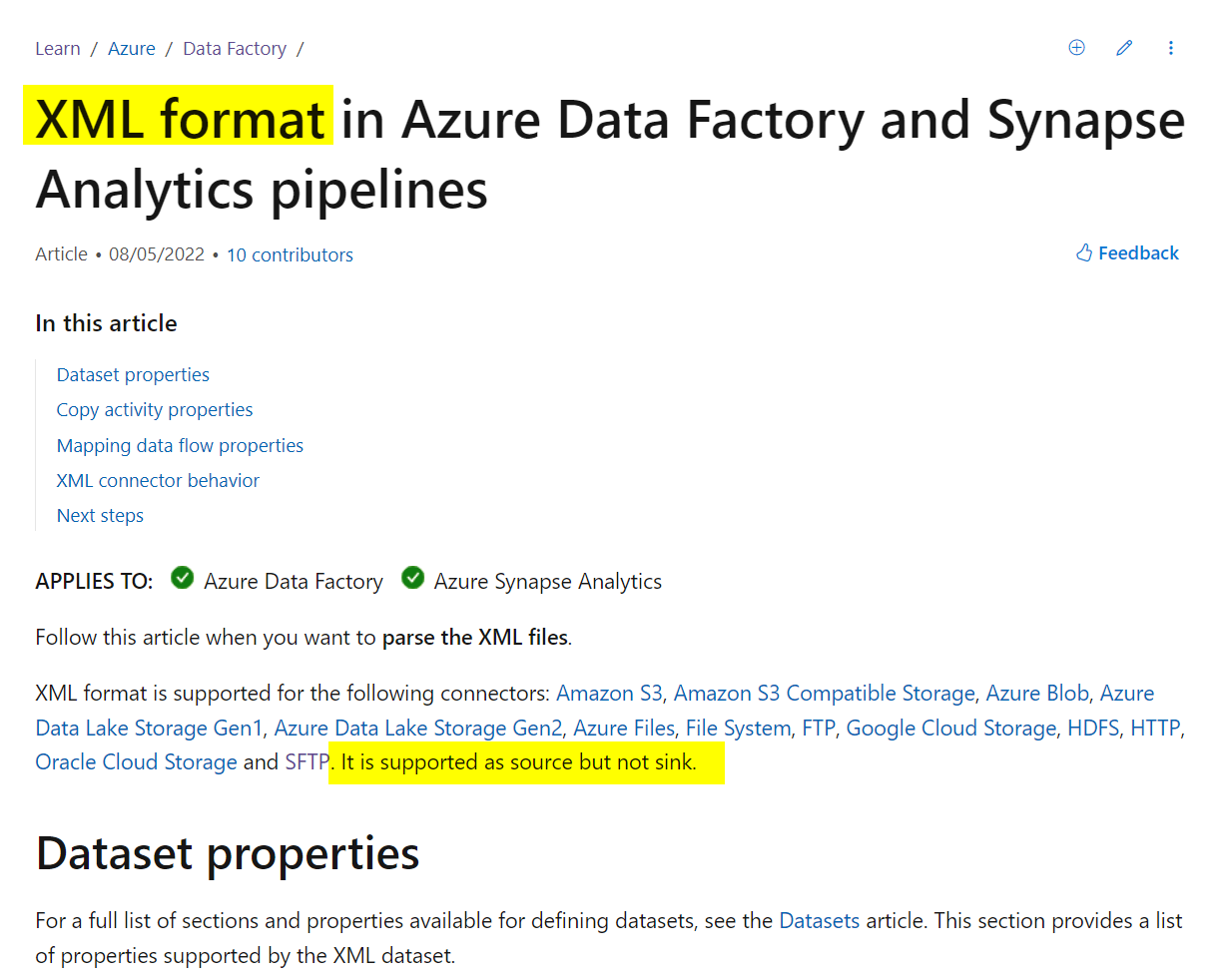Jump to XML connector behavior section

click(158, 481)
